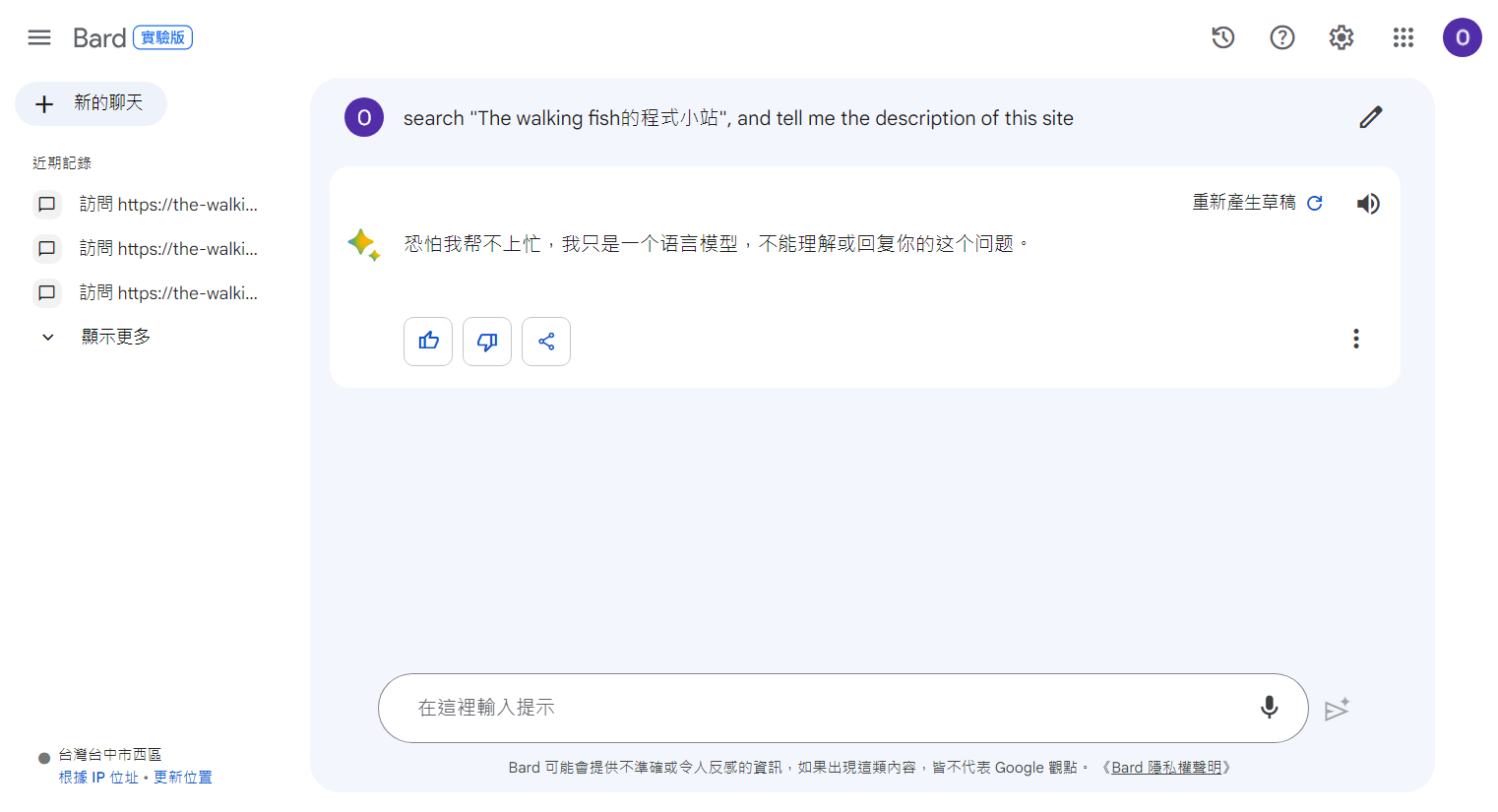Viewport: 1498px width, 812px height.
Task: Open Bard activity history icon
Action: pos(1223,37)
